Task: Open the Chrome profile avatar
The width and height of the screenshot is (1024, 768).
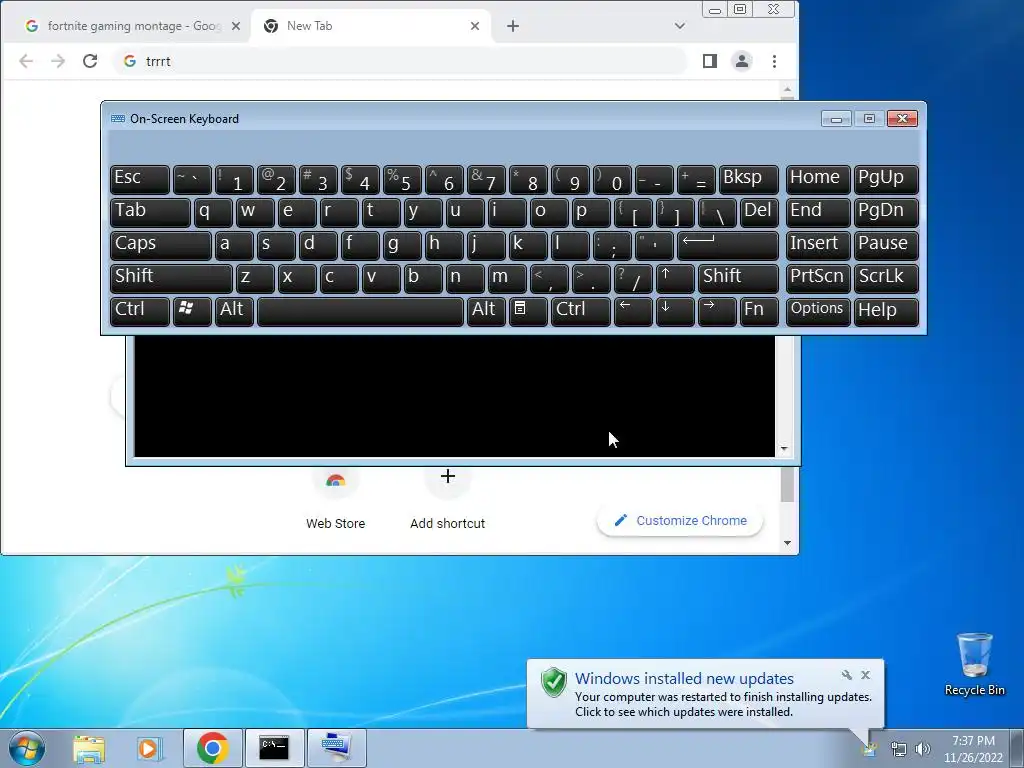Action: [742, 61]
